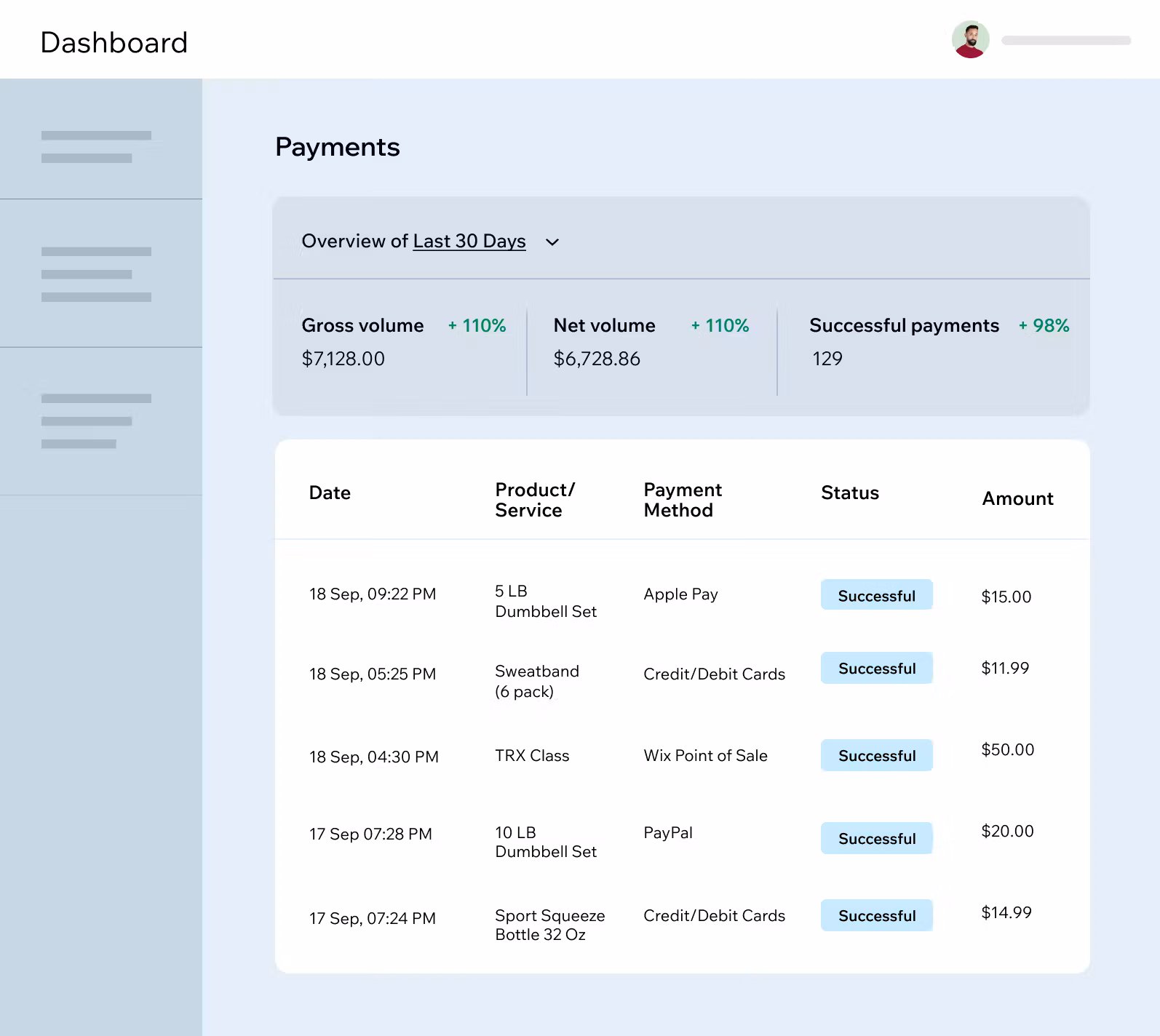This screenshot has width=1160, height=1036.
Task: Click the Payment Method column header
Action: pyautogui.click(x=682, y=500)
